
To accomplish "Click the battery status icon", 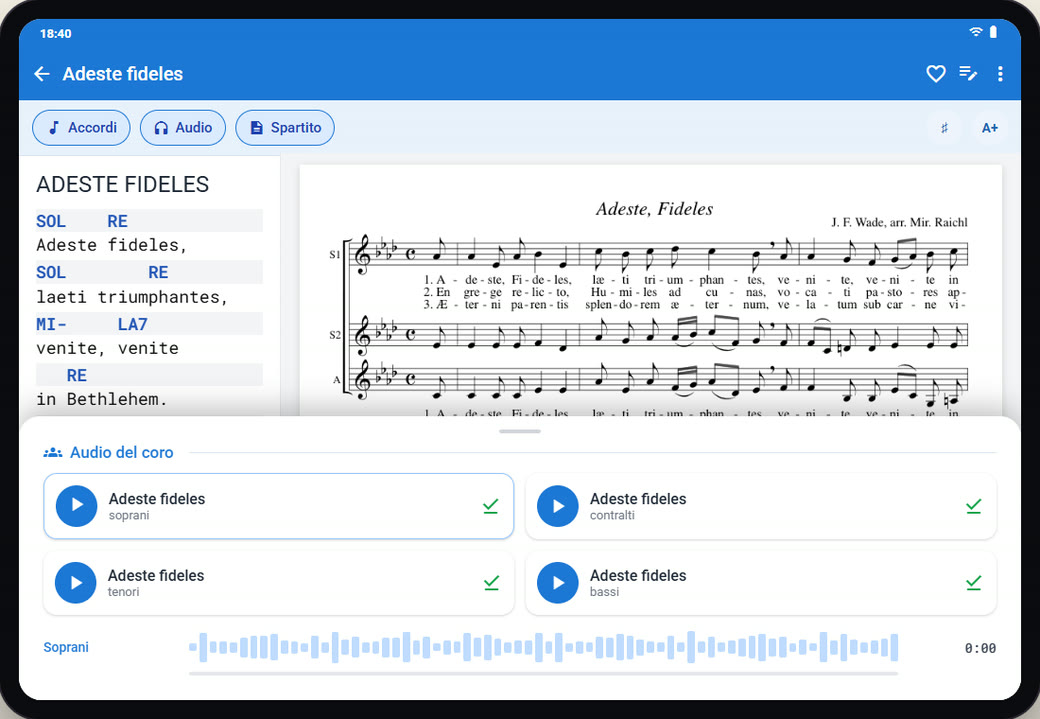I will [993, 32].
